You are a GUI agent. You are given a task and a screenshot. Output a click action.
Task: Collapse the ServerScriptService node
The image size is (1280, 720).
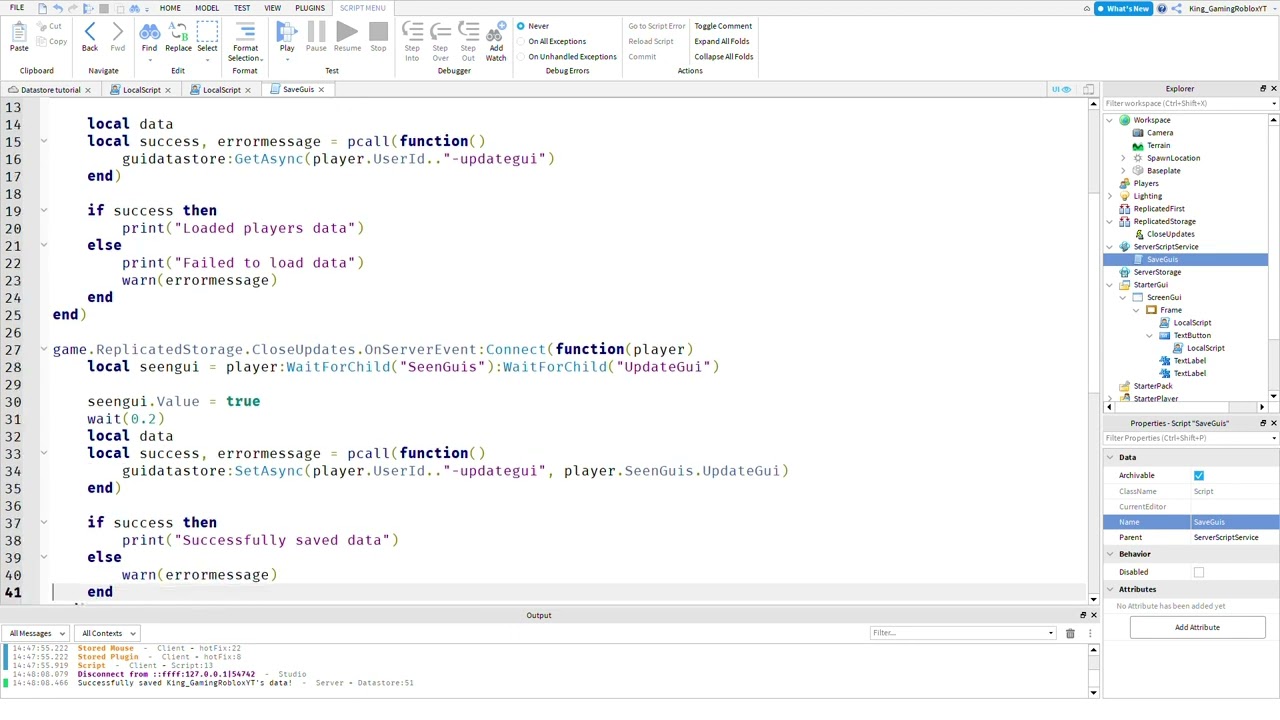pos(1110,247)
